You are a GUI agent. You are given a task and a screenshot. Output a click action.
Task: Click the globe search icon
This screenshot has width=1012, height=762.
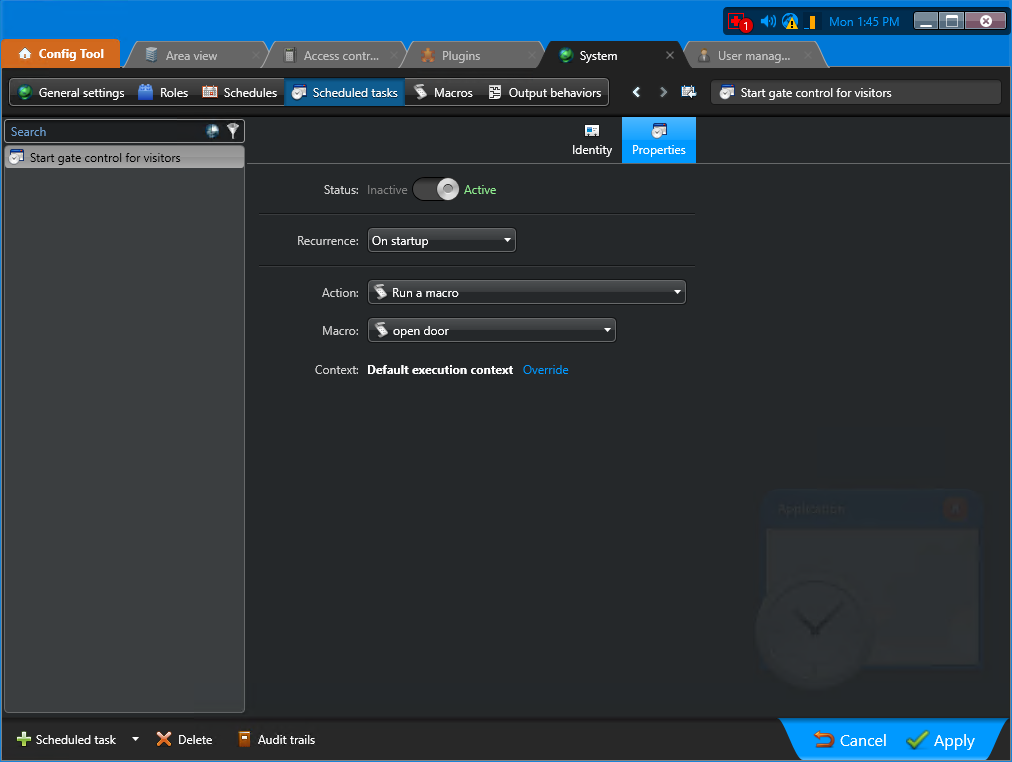pos(211,131)
